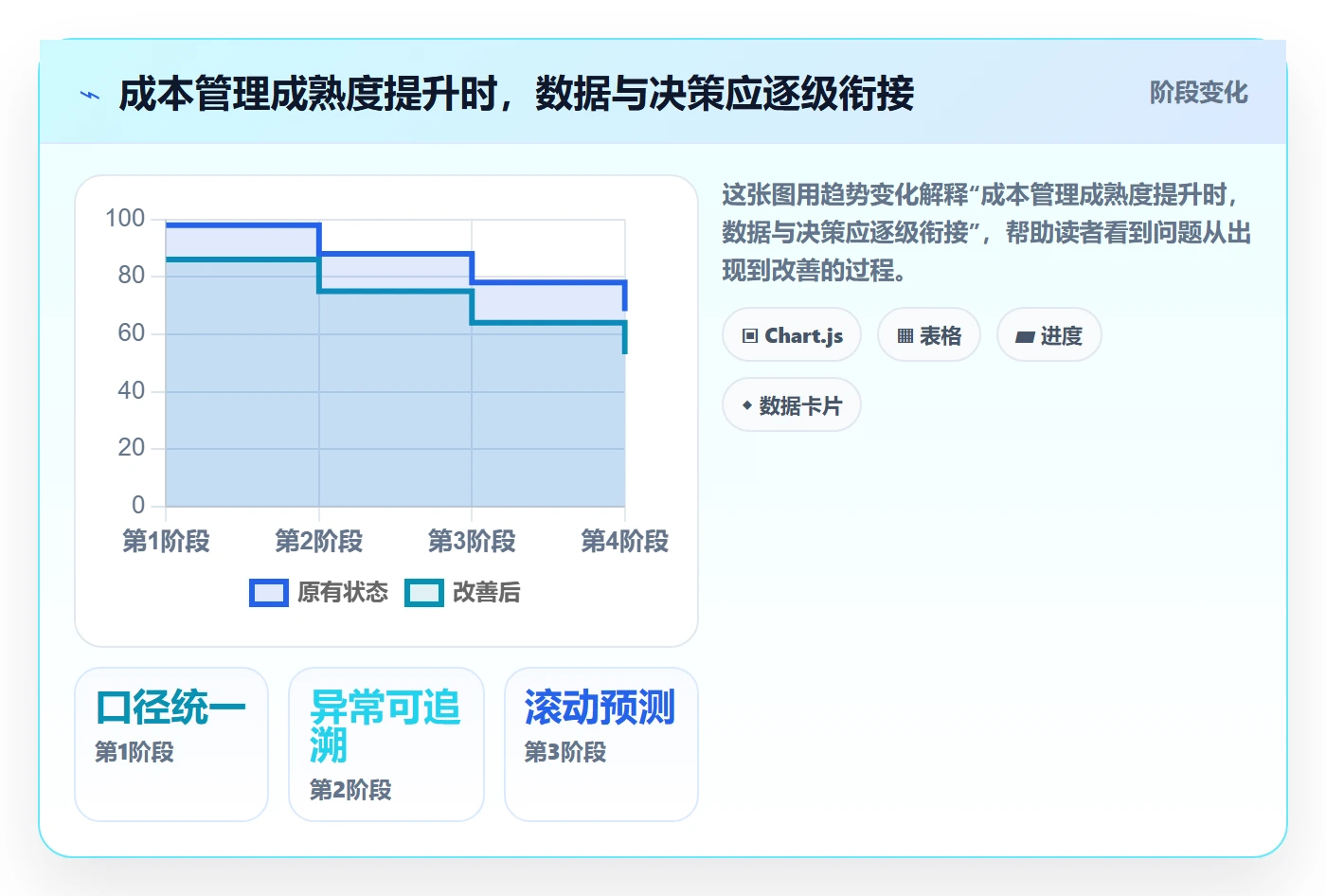Click the 改善后 legend text

pos(487,593)
